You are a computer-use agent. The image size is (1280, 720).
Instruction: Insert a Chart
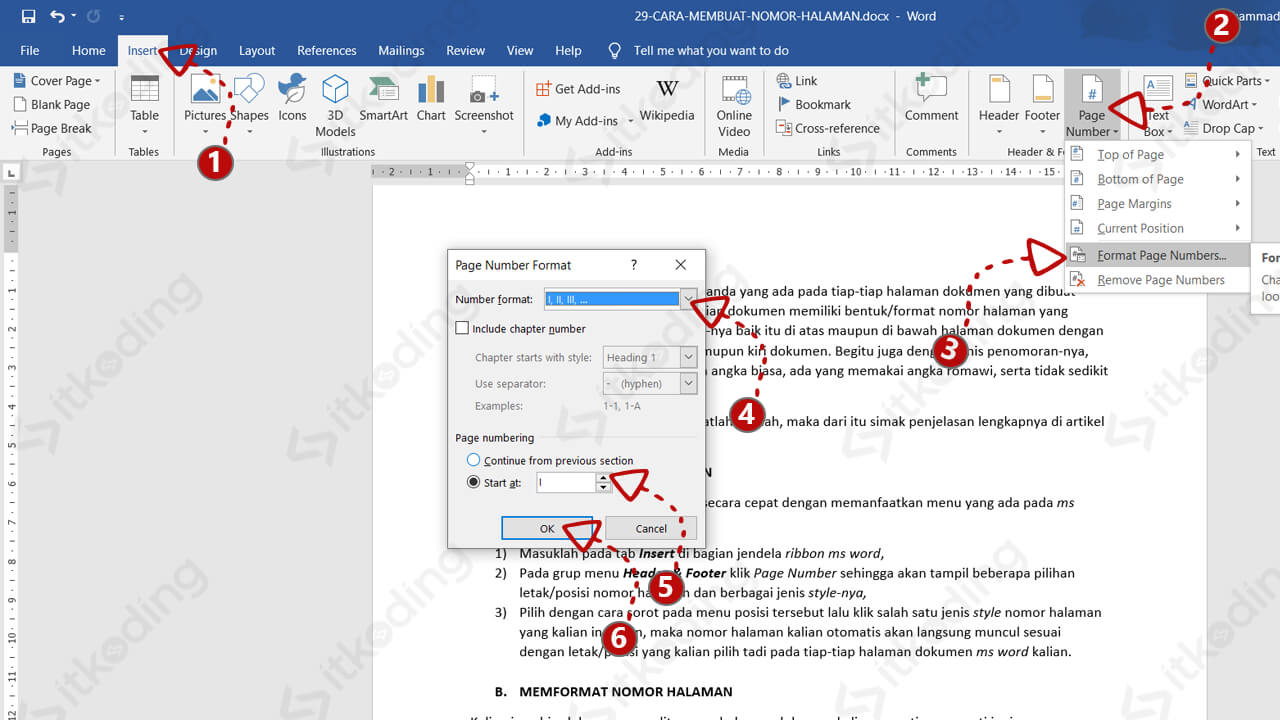coord(431,98)
